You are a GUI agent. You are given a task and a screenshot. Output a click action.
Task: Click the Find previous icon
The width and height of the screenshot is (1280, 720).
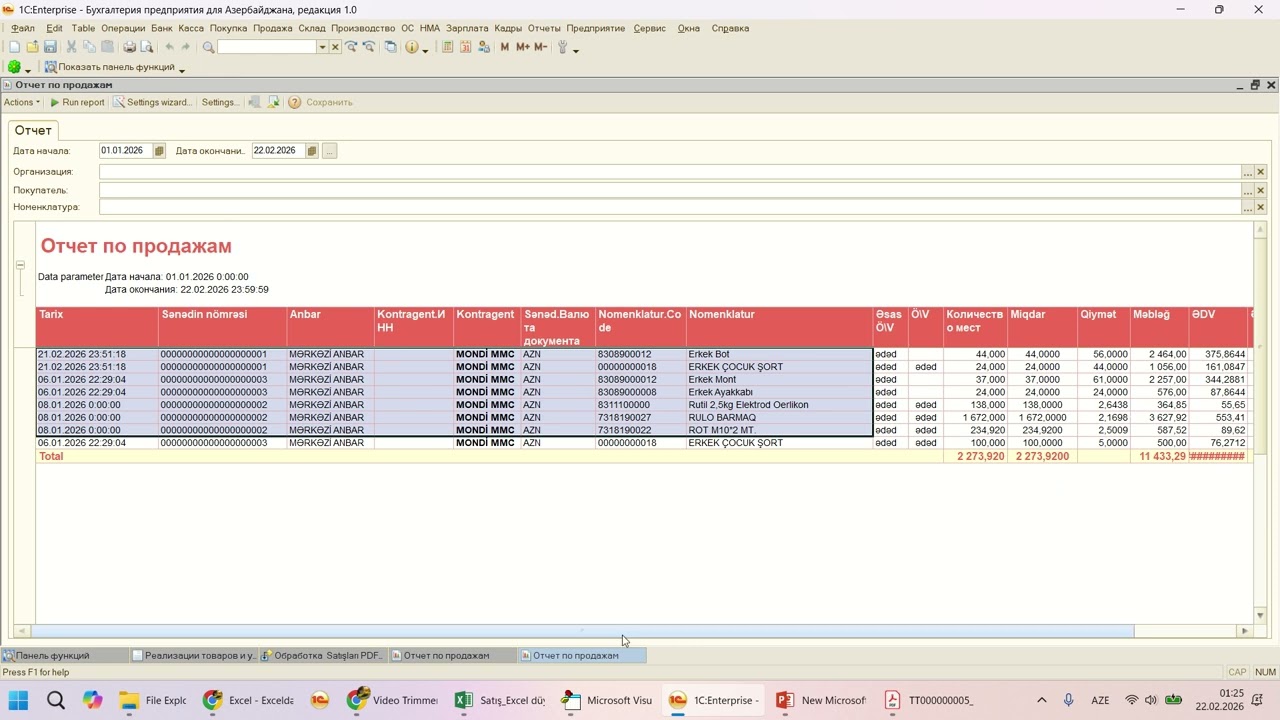(x=369, y=47)
